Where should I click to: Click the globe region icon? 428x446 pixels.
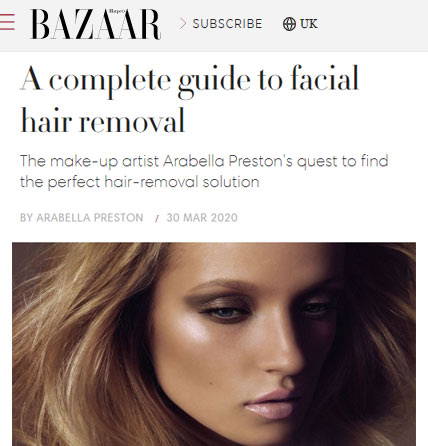pos(289,24)
